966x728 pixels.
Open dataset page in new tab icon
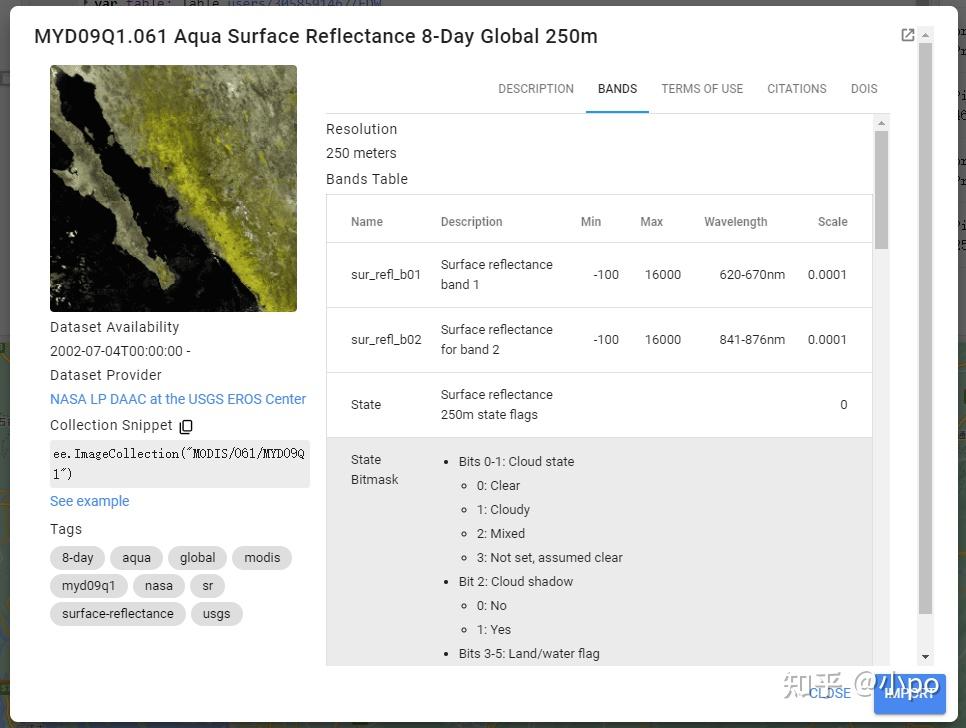908,35
